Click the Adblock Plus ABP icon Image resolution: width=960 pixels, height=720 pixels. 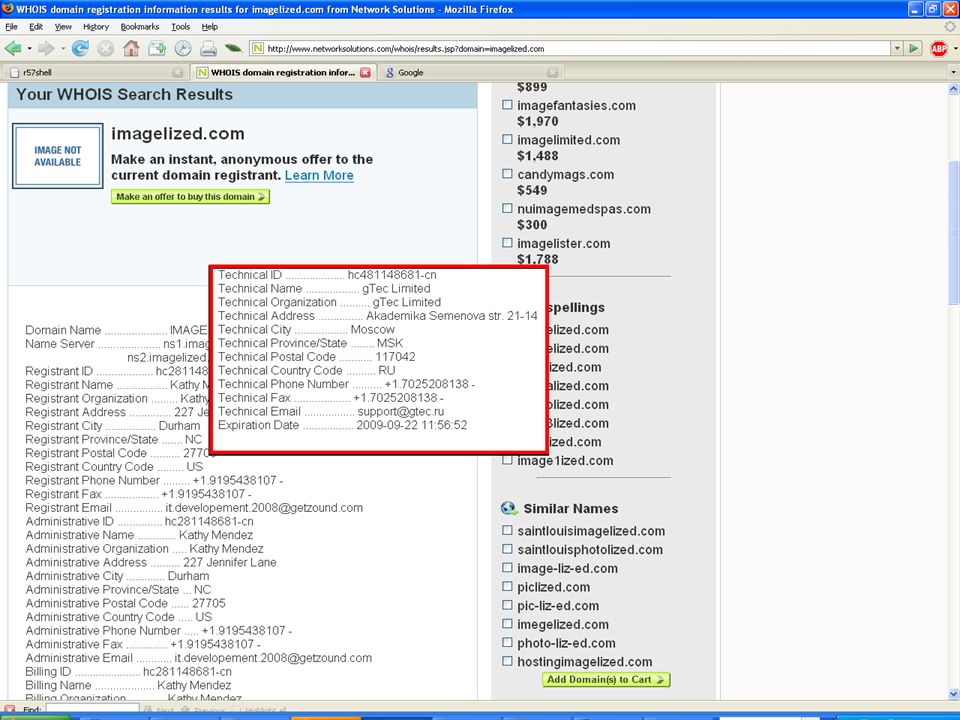939,48
